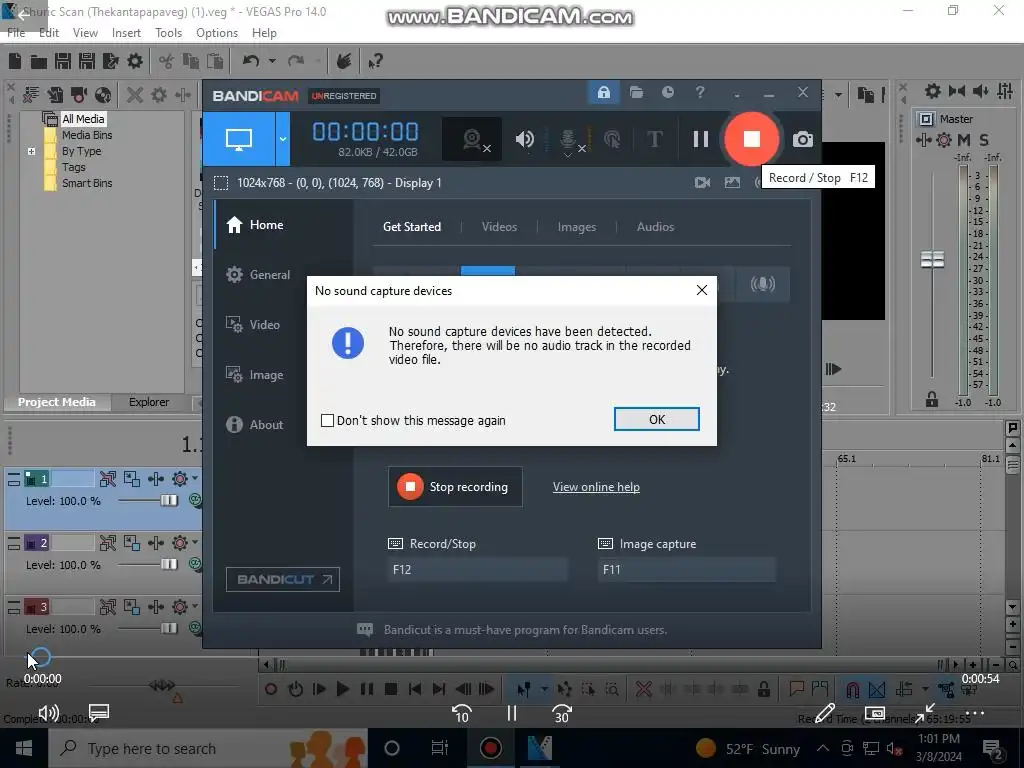Adjust track 2 Level slider
This screenshot has width=1024, height=768.
168,564
